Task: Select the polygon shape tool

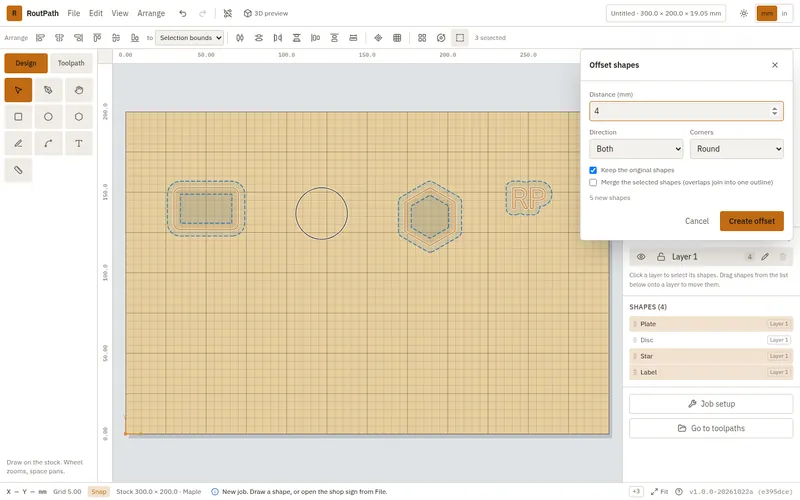Action: tap(79, 117)
